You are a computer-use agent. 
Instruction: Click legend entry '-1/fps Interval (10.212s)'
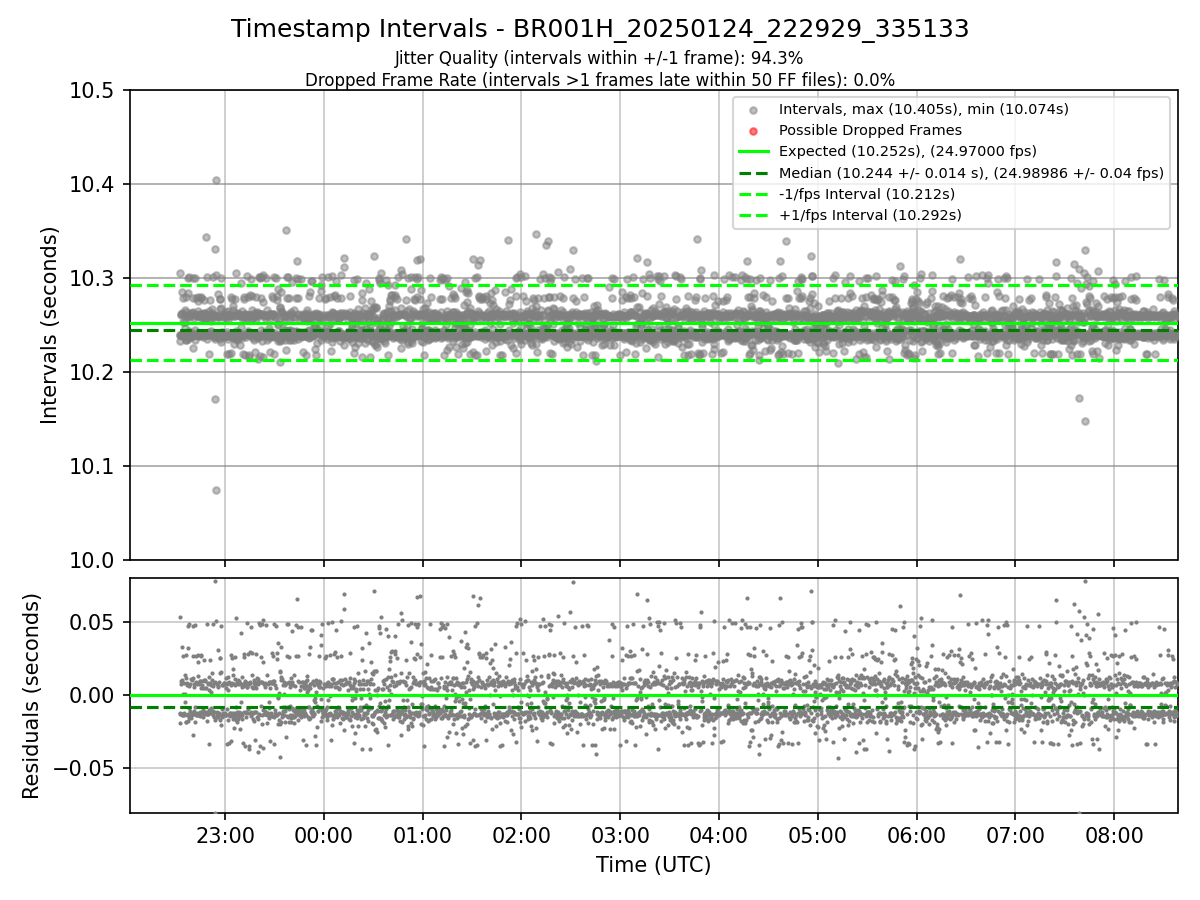(x=866, y=194)
